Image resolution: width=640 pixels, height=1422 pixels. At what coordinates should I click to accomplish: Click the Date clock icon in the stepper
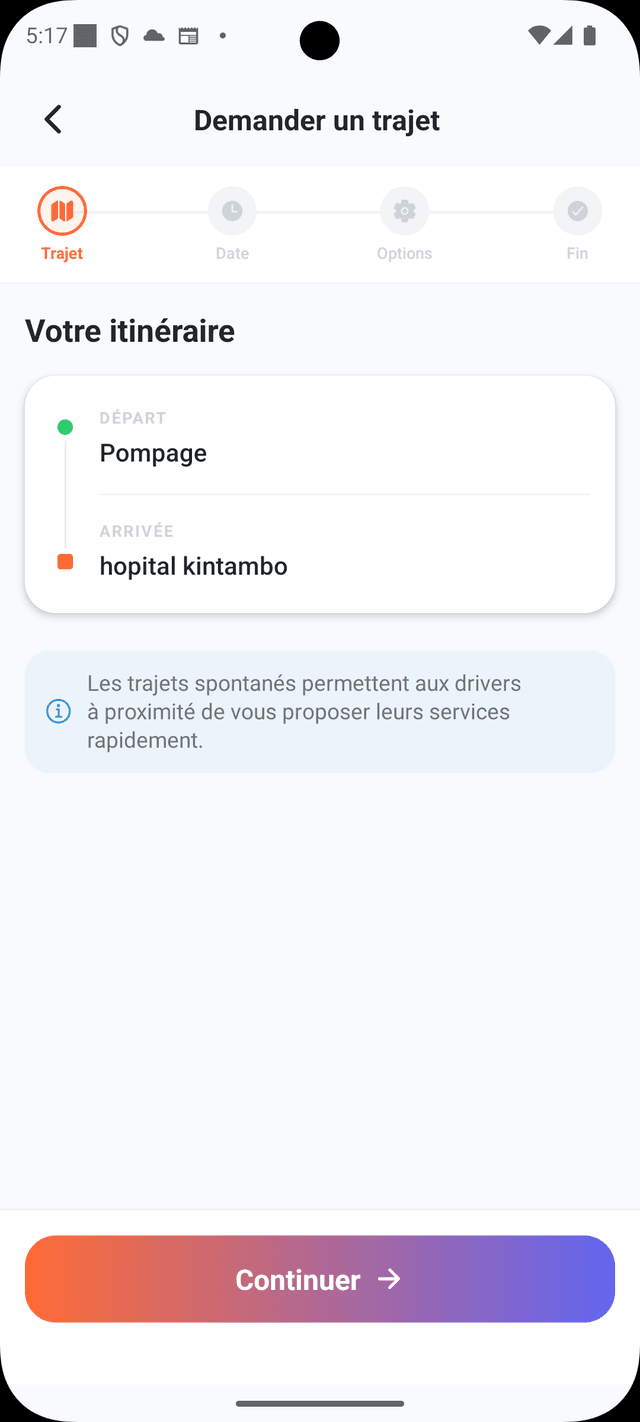click(232, 211)
